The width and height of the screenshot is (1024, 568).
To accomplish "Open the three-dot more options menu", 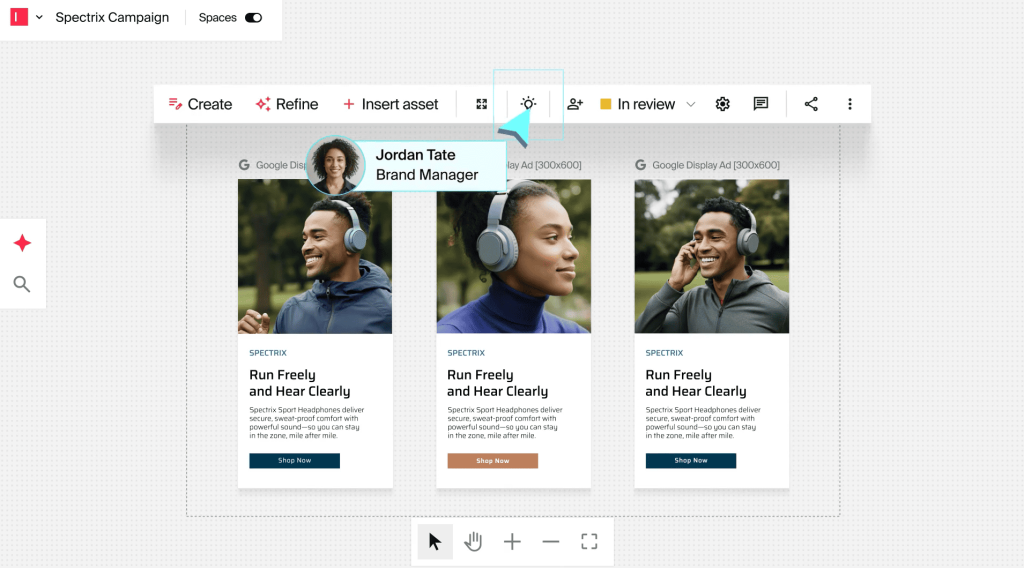I will pos(850,104).
